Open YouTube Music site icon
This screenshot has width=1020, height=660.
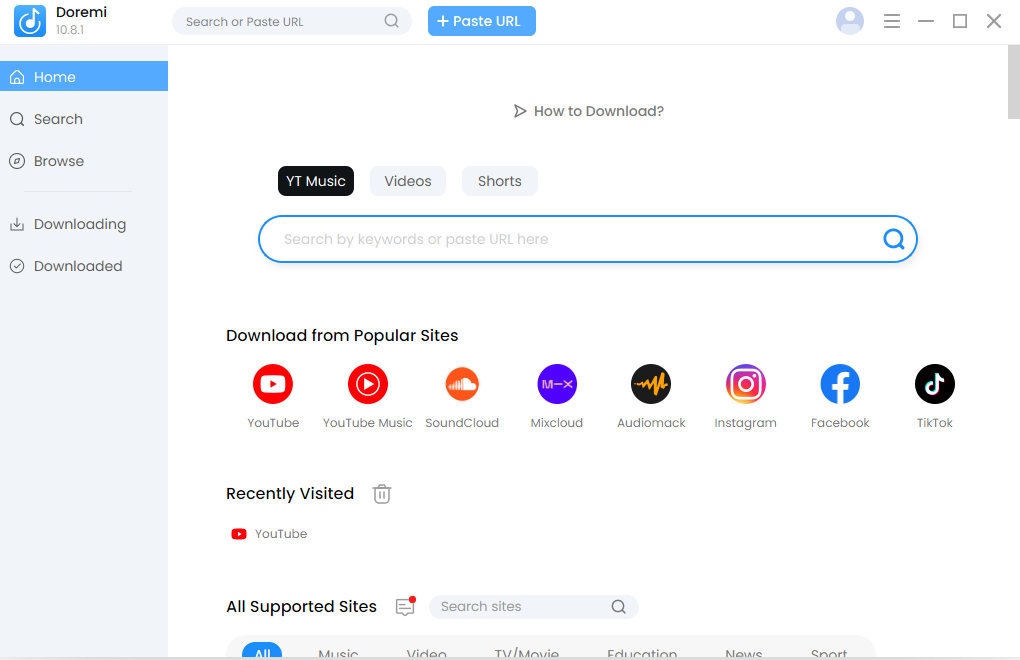[x=368, y=384]
